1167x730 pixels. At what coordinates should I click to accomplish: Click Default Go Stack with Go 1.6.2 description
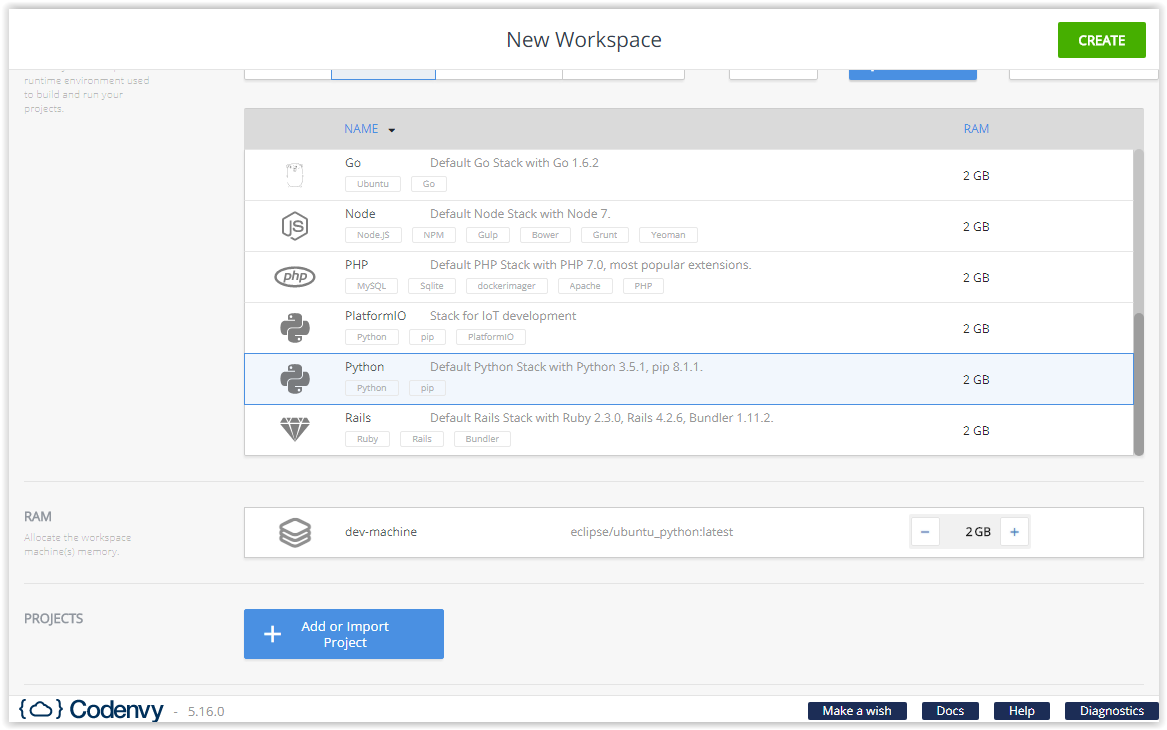[514, 163]
